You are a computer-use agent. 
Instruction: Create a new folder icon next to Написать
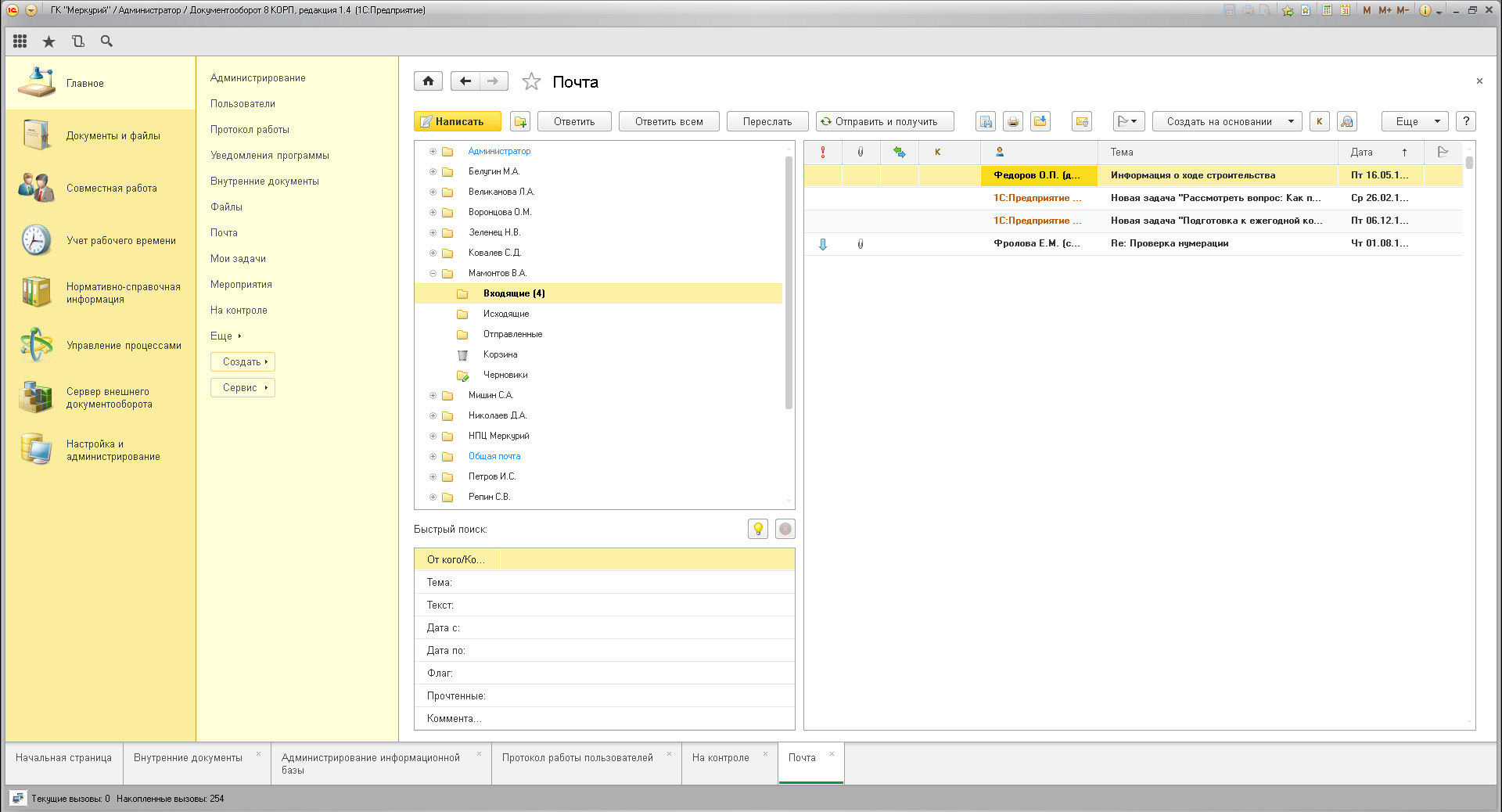(x=520, y=121)
